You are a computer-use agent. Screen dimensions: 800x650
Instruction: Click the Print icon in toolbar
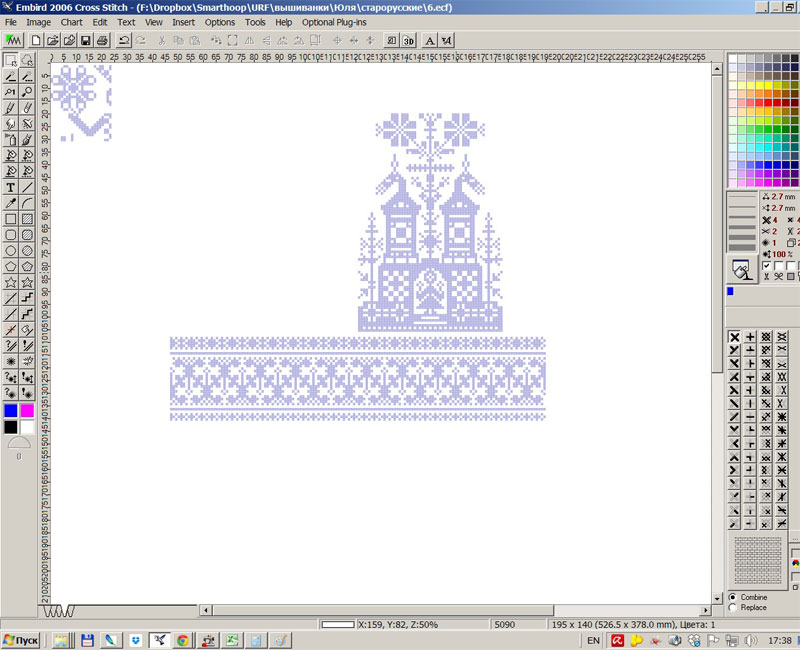click(x=101, y=41)
